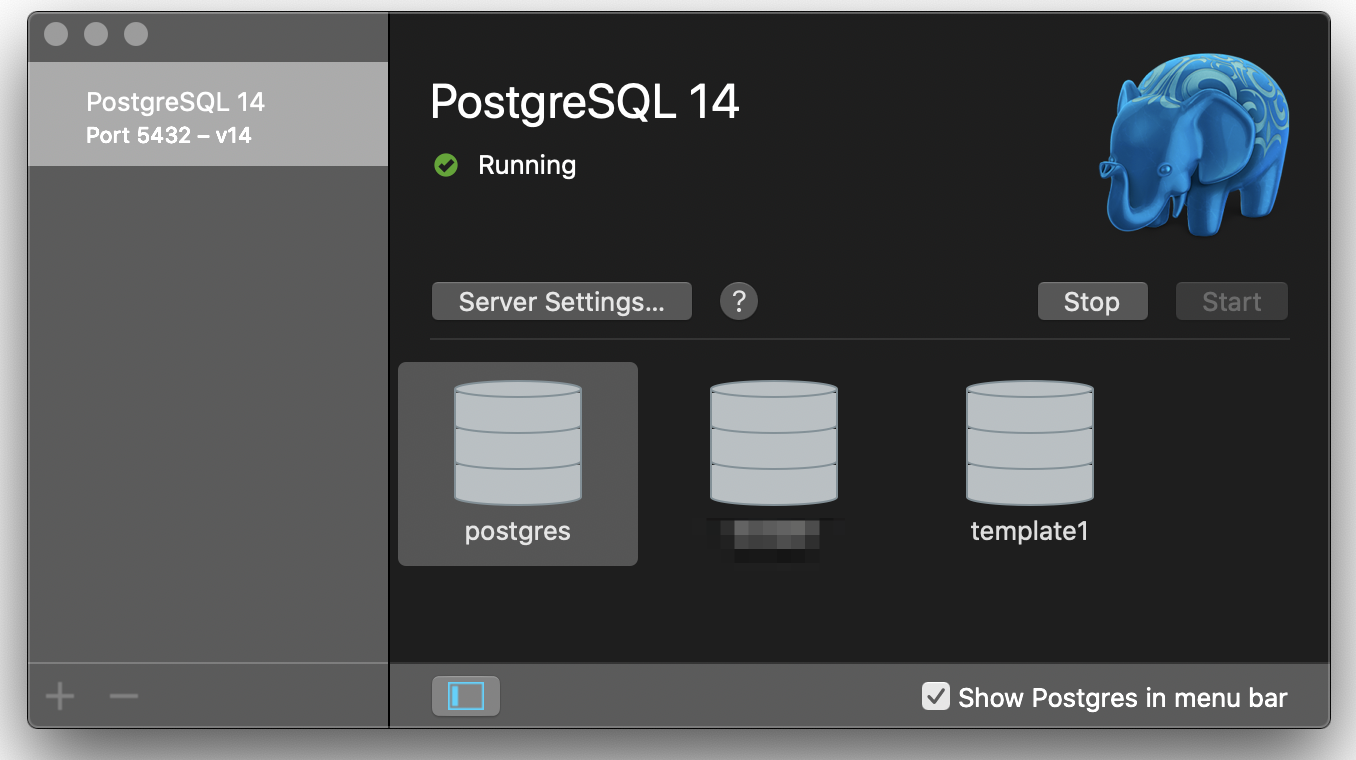Click the blue elephant Postgres logo

coord(1195,146)
